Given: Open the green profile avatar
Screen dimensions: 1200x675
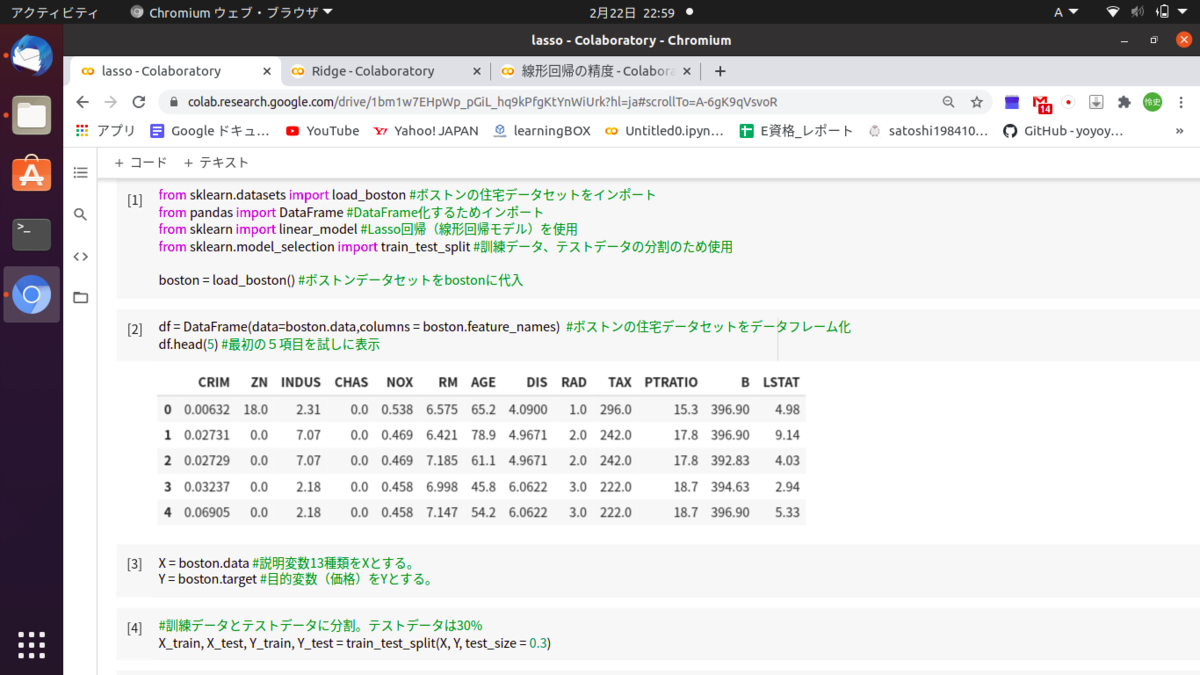Looking at the screenshot, I should click(1152, 102).
